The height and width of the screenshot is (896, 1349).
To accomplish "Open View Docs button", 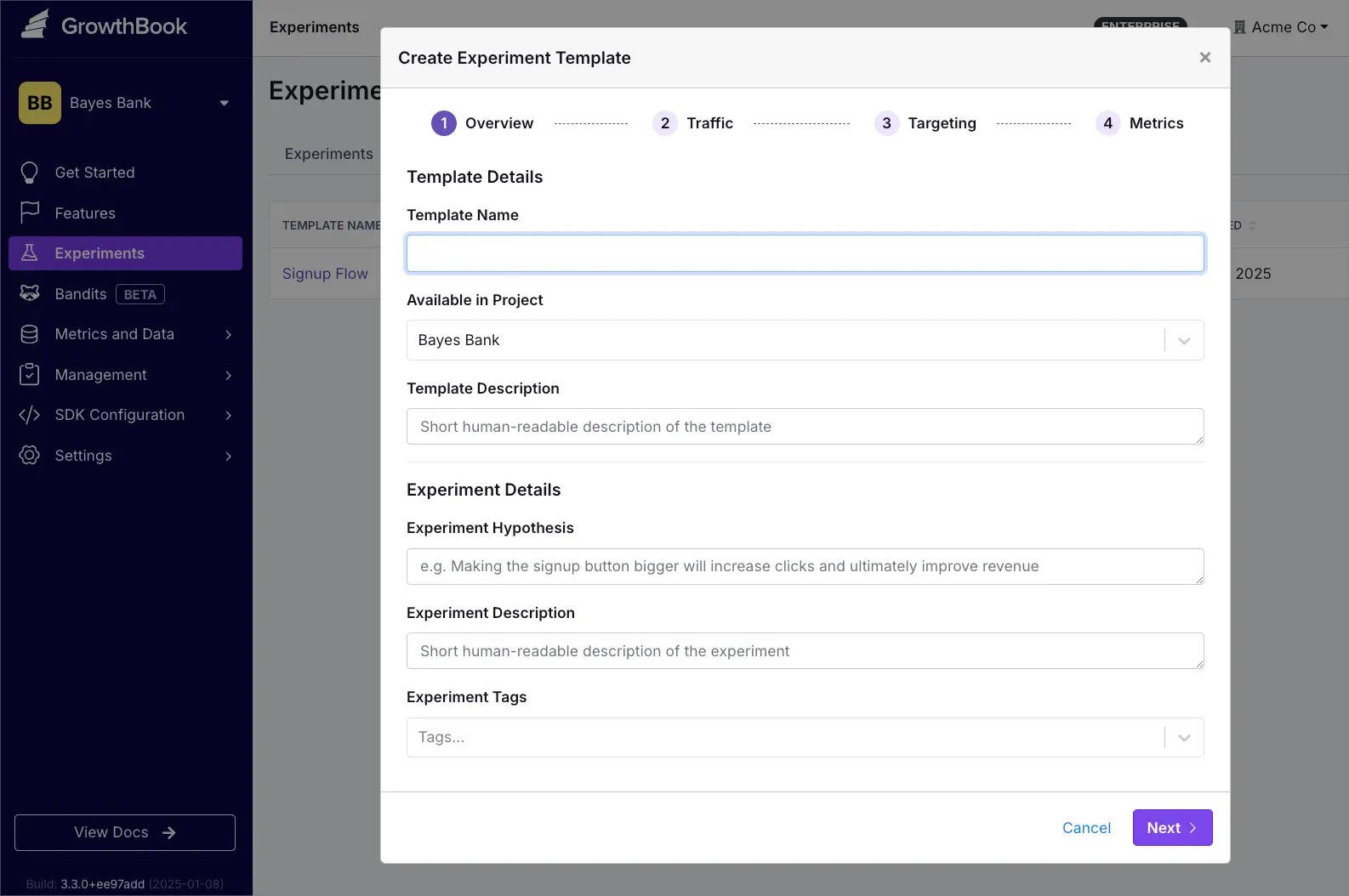I will click(125, 832).
